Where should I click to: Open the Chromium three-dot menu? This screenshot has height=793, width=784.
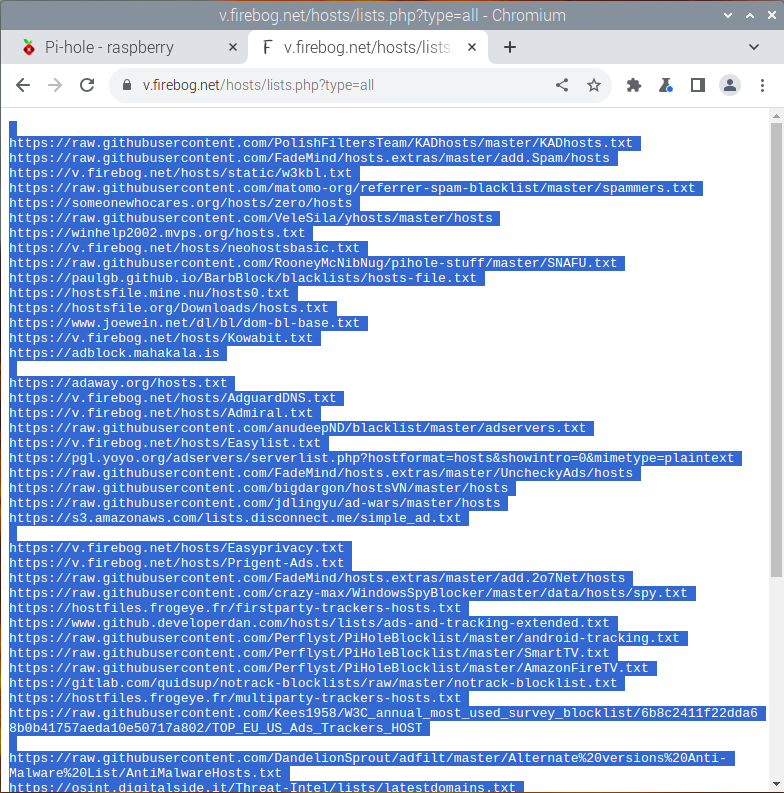point(762,85)
